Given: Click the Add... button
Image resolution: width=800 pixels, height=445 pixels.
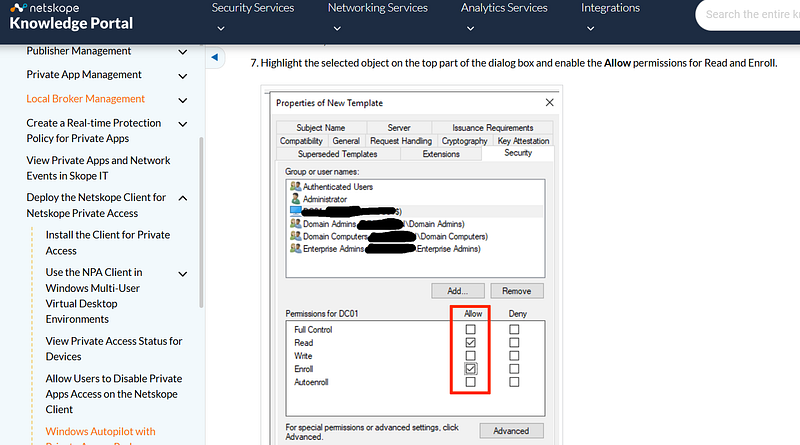Looking at the screenshot, I should click(458, 291).
